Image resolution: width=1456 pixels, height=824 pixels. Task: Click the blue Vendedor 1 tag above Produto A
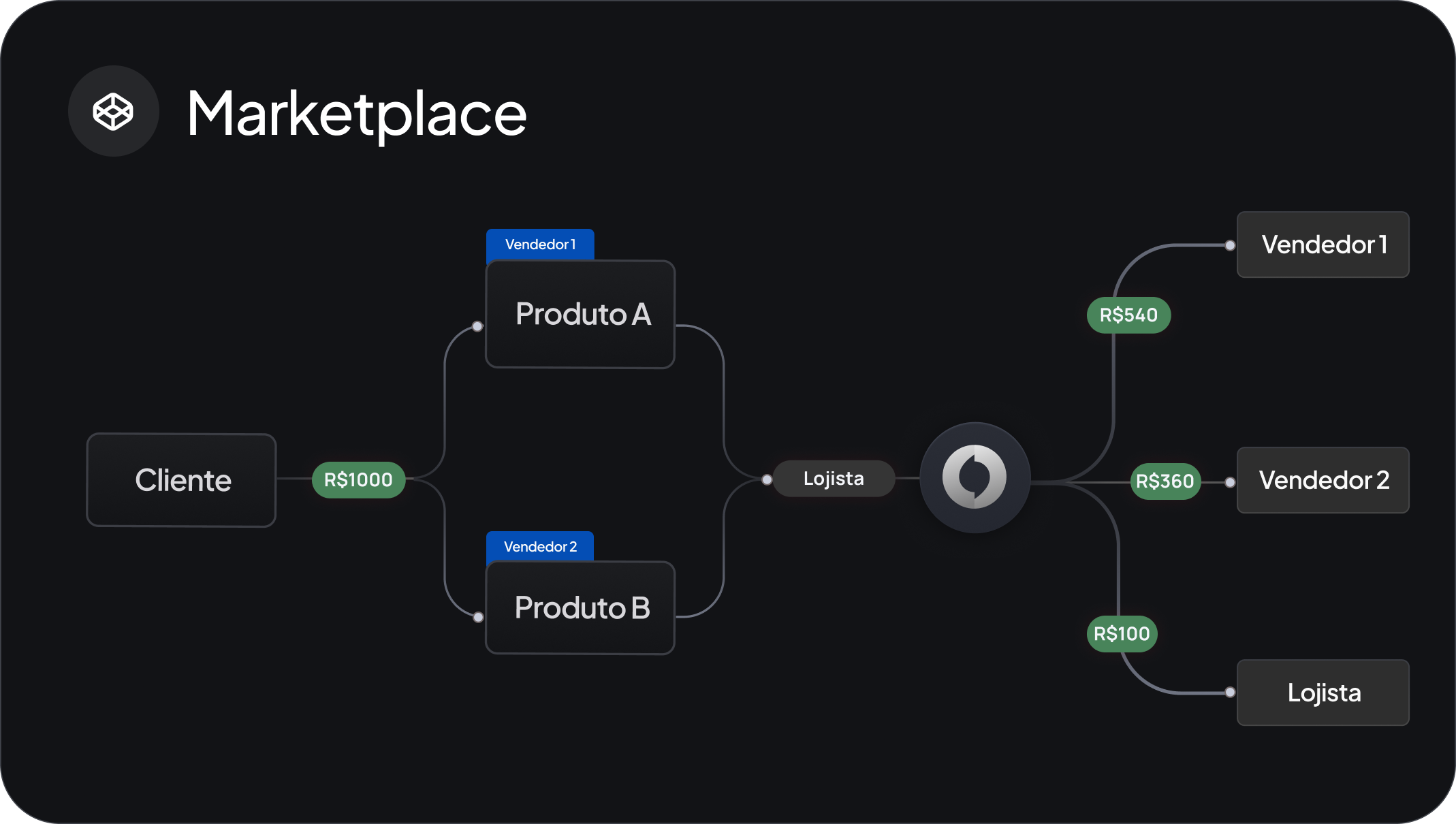pyautogui.click(x=540, y=244)
